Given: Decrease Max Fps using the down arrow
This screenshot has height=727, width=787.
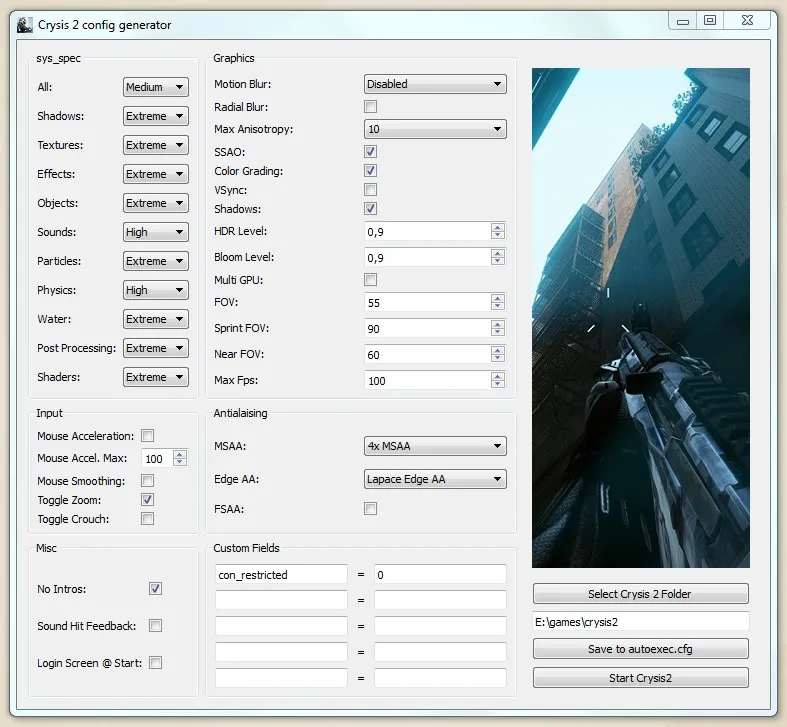Looking at the screenshot, I should tap(498, 385).
